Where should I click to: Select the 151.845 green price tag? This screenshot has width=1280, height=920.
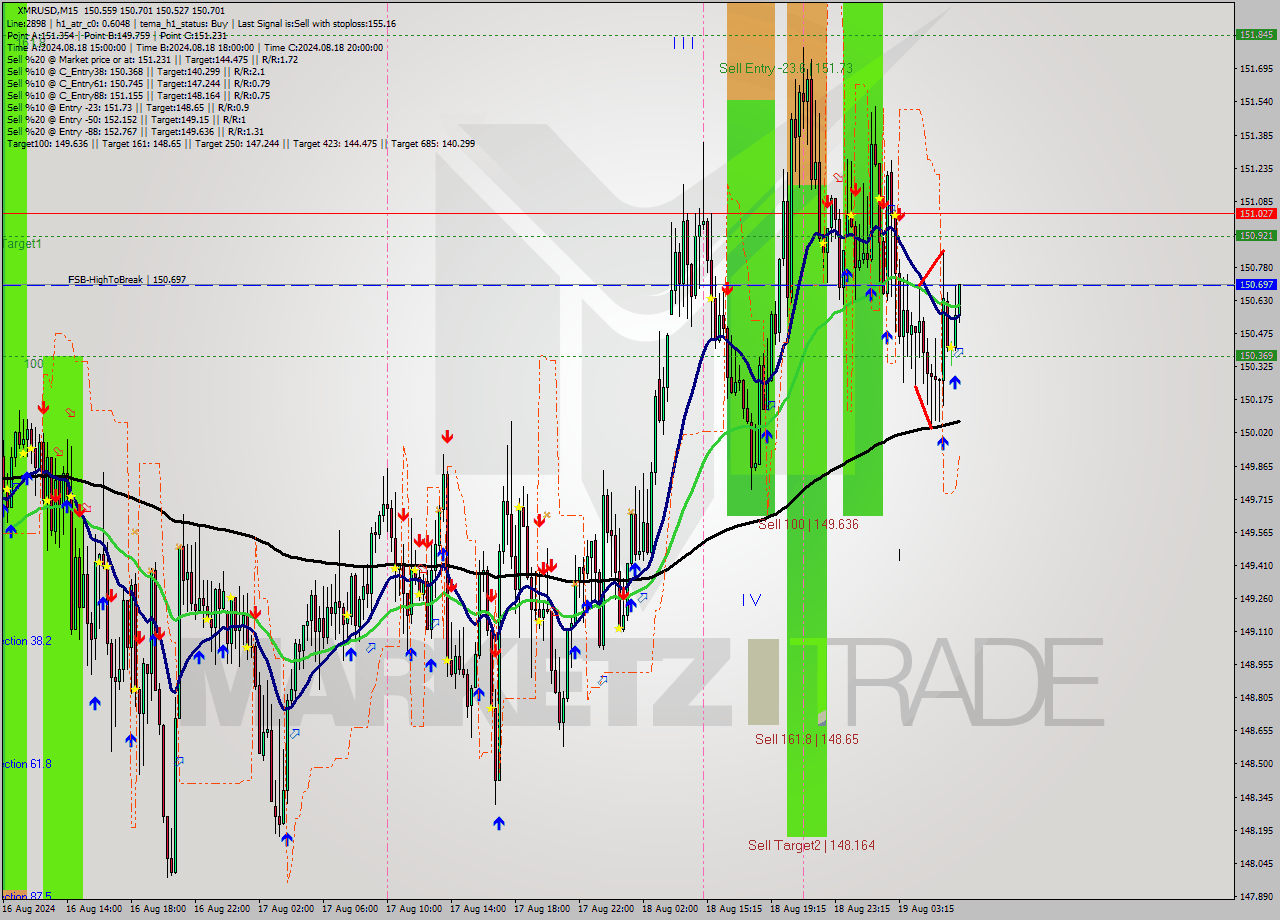point(1256,34)
